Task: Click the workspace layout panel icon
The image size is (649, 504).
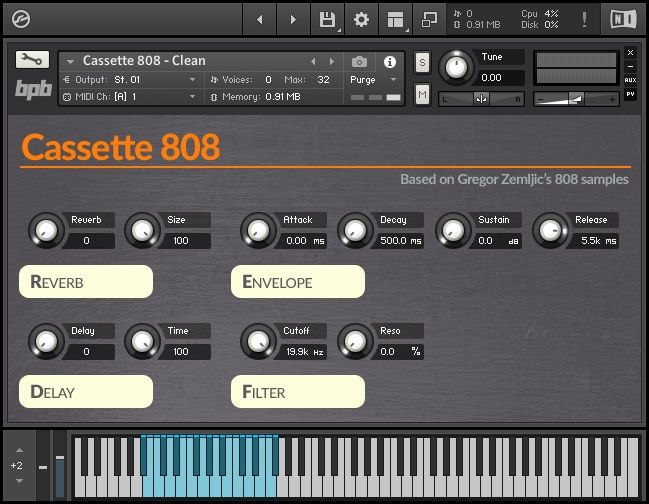Action: (x=395, y=19)
